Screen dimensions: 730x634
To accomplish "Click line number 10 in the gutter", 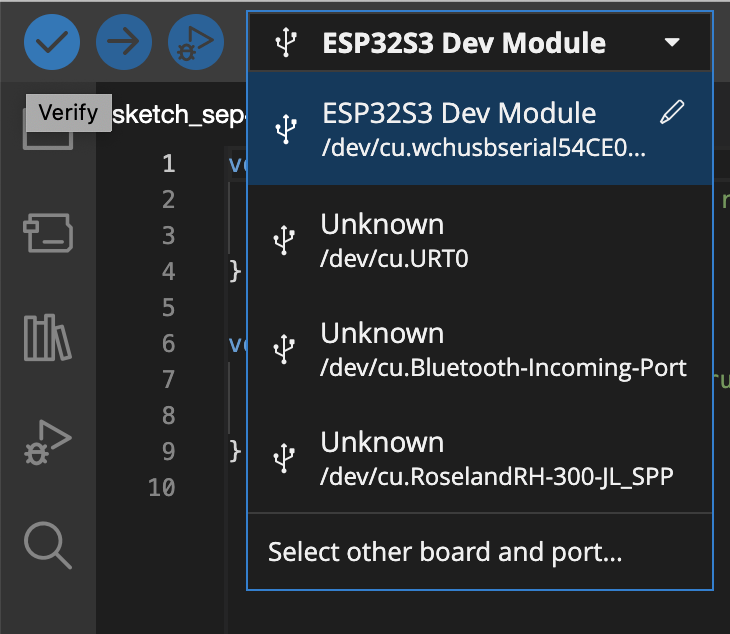I will (162, 488).
